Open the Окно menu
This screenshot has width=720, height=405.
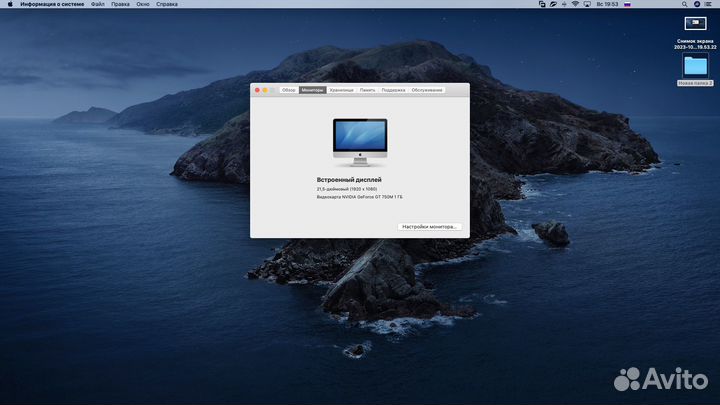[x=143, y=4]
